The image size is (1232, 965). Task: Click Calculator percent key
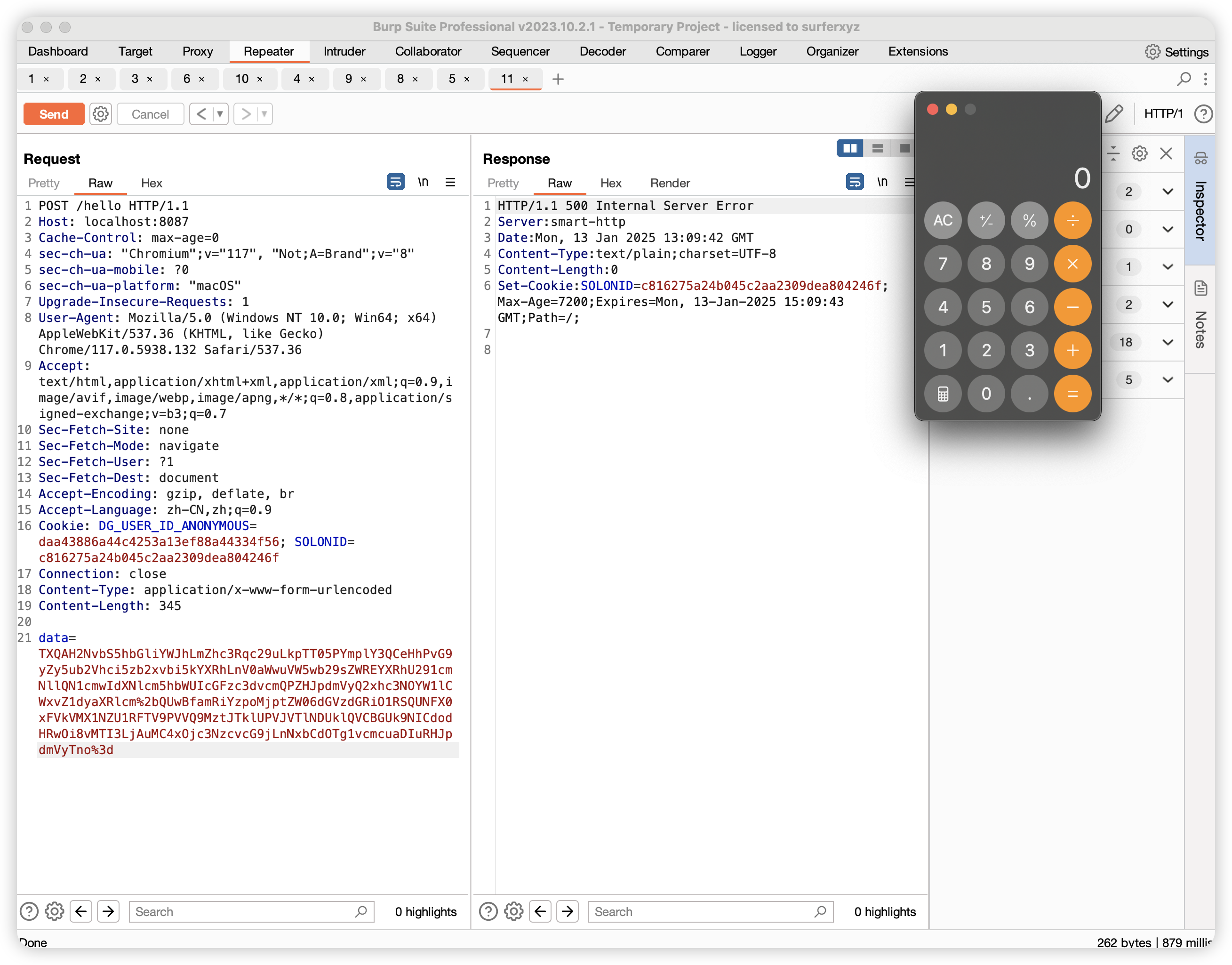click(x=1029, y=220)
